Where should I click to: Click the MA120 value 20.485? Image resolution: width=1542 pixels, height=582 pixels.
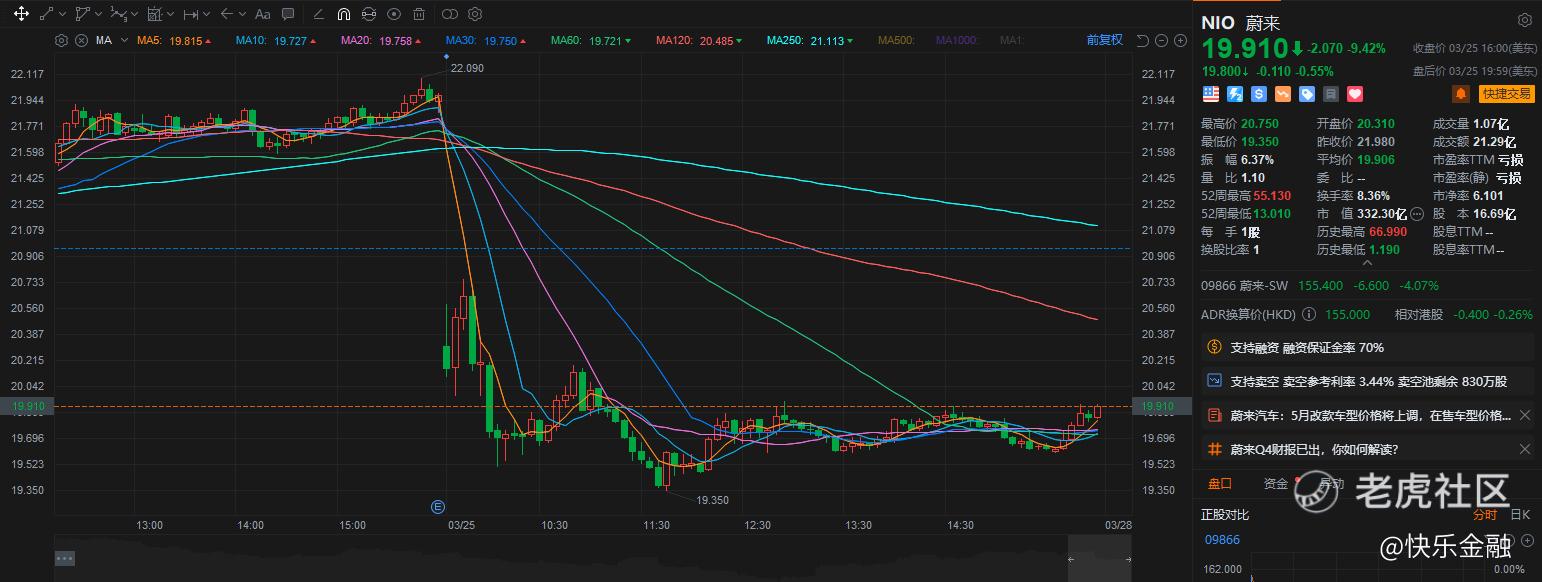click(718, 40)
